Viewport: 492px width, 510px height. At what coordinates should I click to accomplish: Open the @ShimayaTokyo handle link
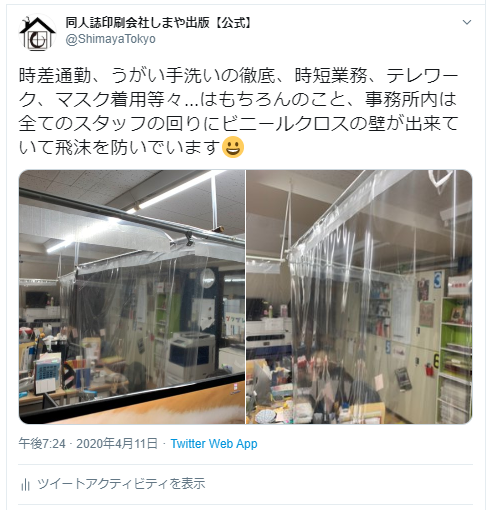tap(111, 39)
